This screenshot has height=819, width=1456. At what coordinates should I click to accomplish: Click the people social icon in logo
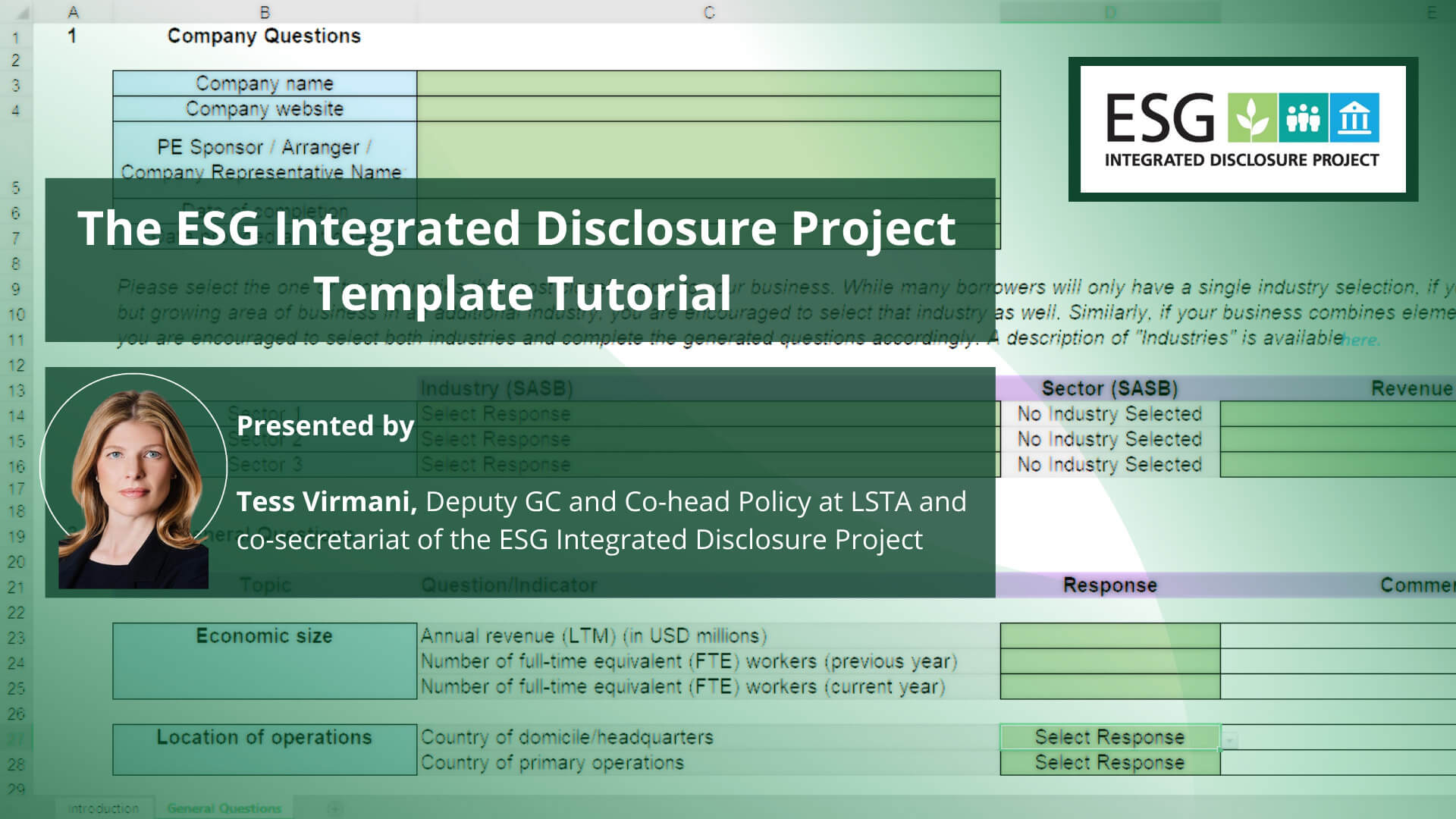1303,118
